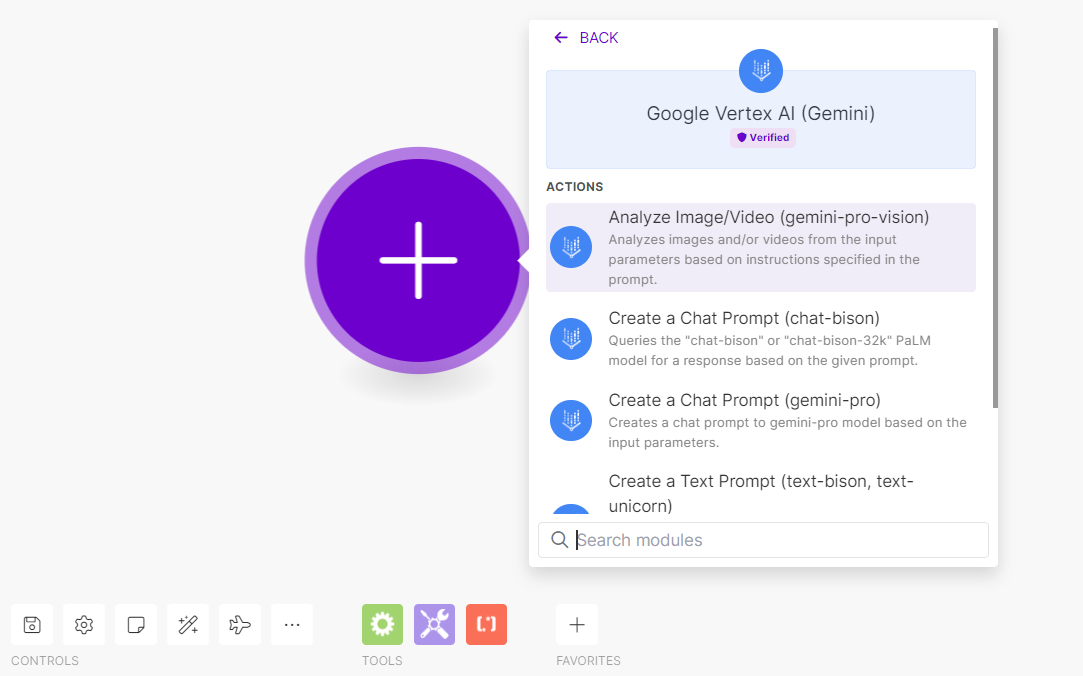The height and width of the screenshot is (676, 1083).
Task: Focus the Search modules field
Action: (763, 540)
